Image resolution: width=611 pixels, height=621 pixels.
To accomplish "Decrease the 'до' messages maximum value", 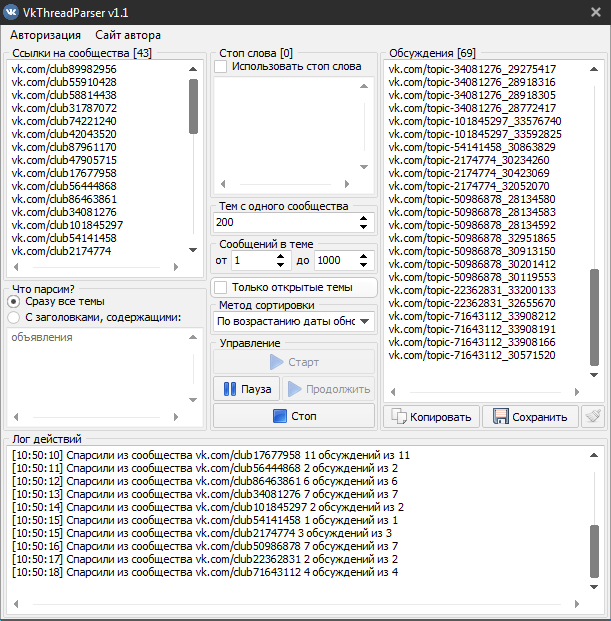I will 364,265.
